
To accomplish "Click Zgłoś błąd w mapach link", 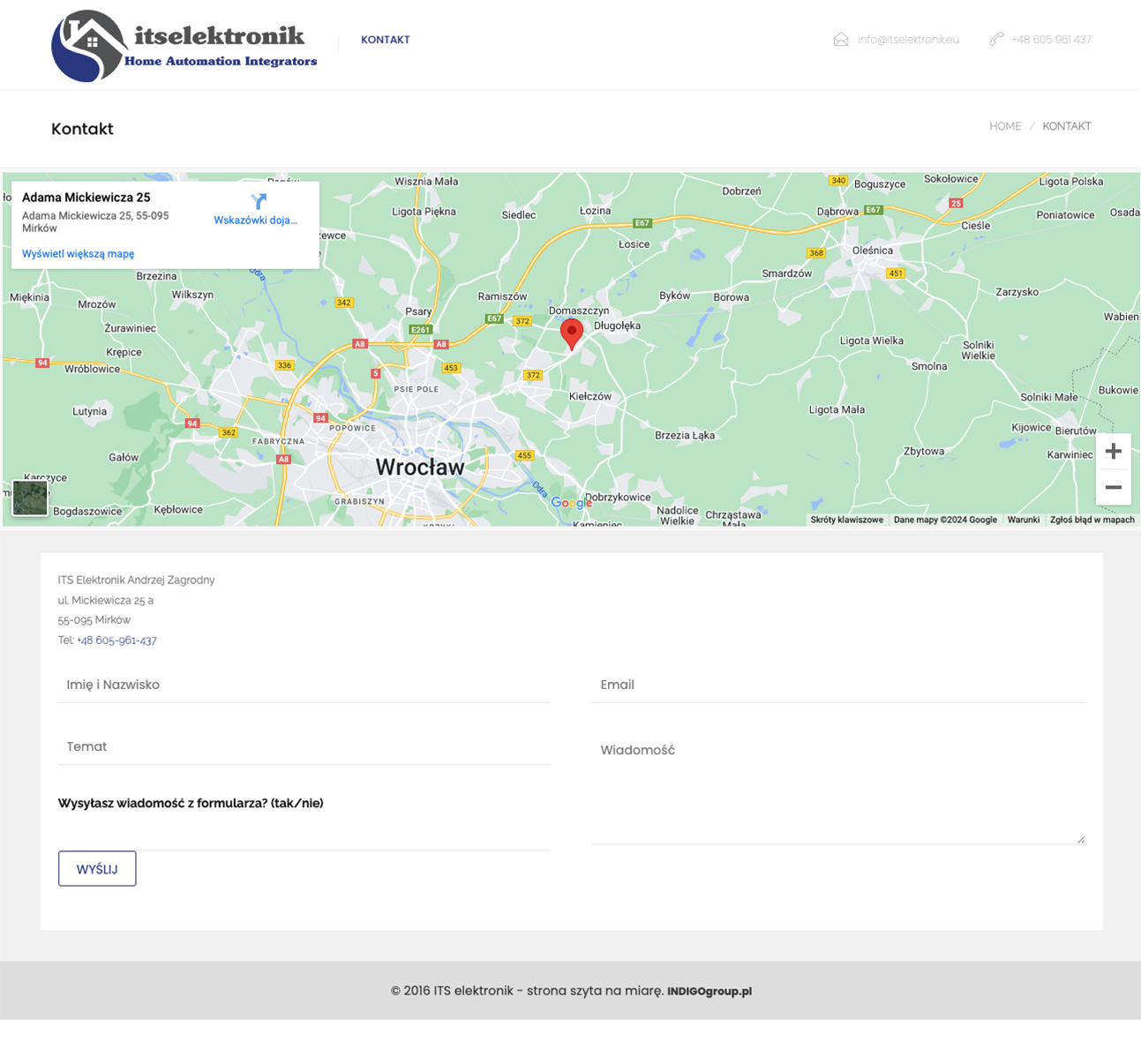I will (x=1092, y=520).
